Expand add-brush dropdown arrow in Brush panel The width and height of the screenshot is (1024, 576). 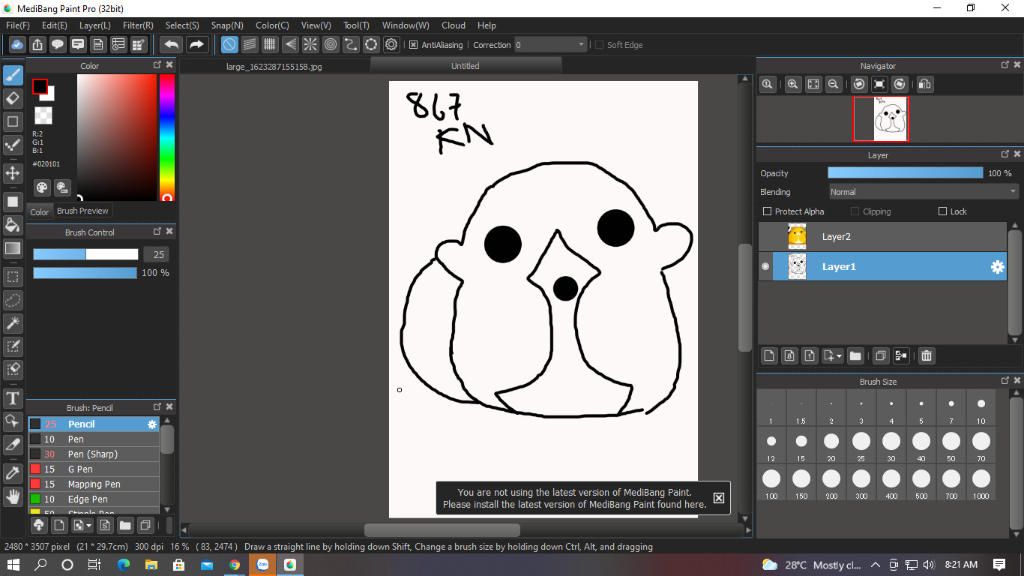click(x=89, y=526)
